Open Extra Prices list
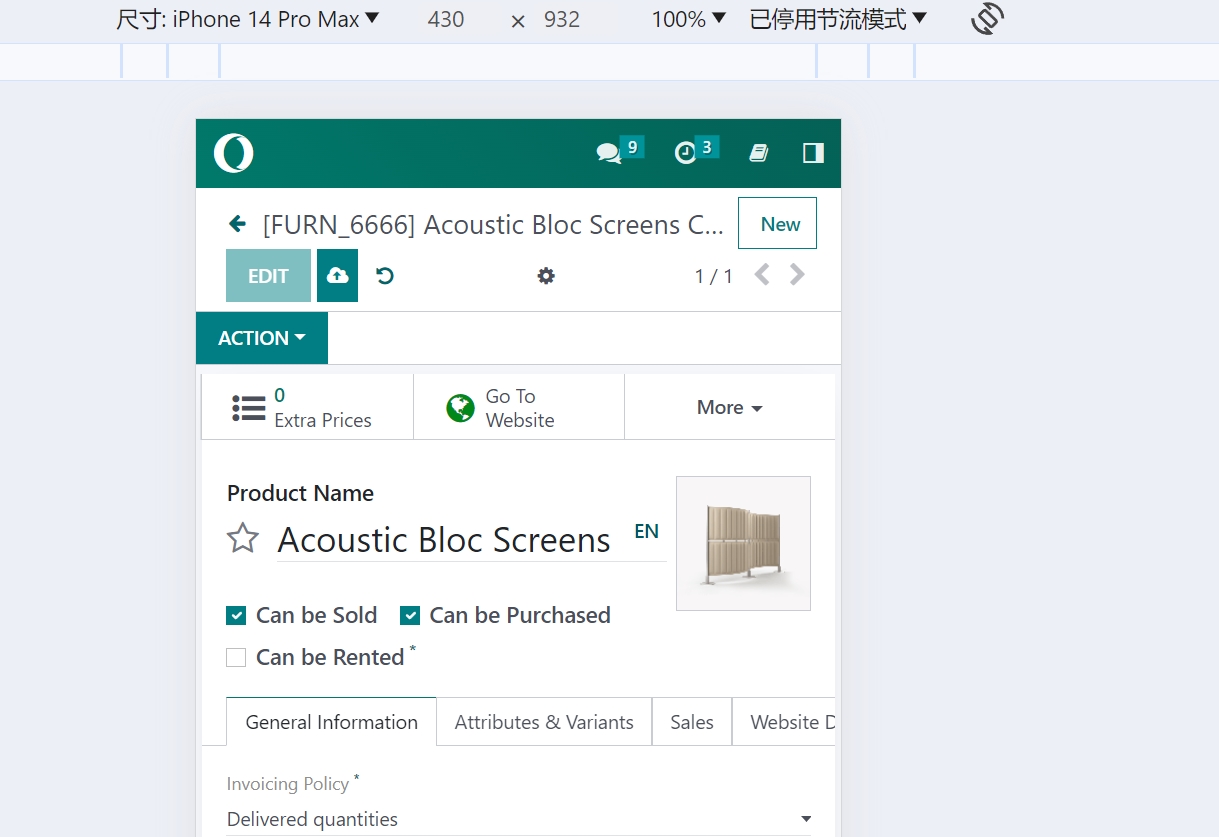 [307, 407]
